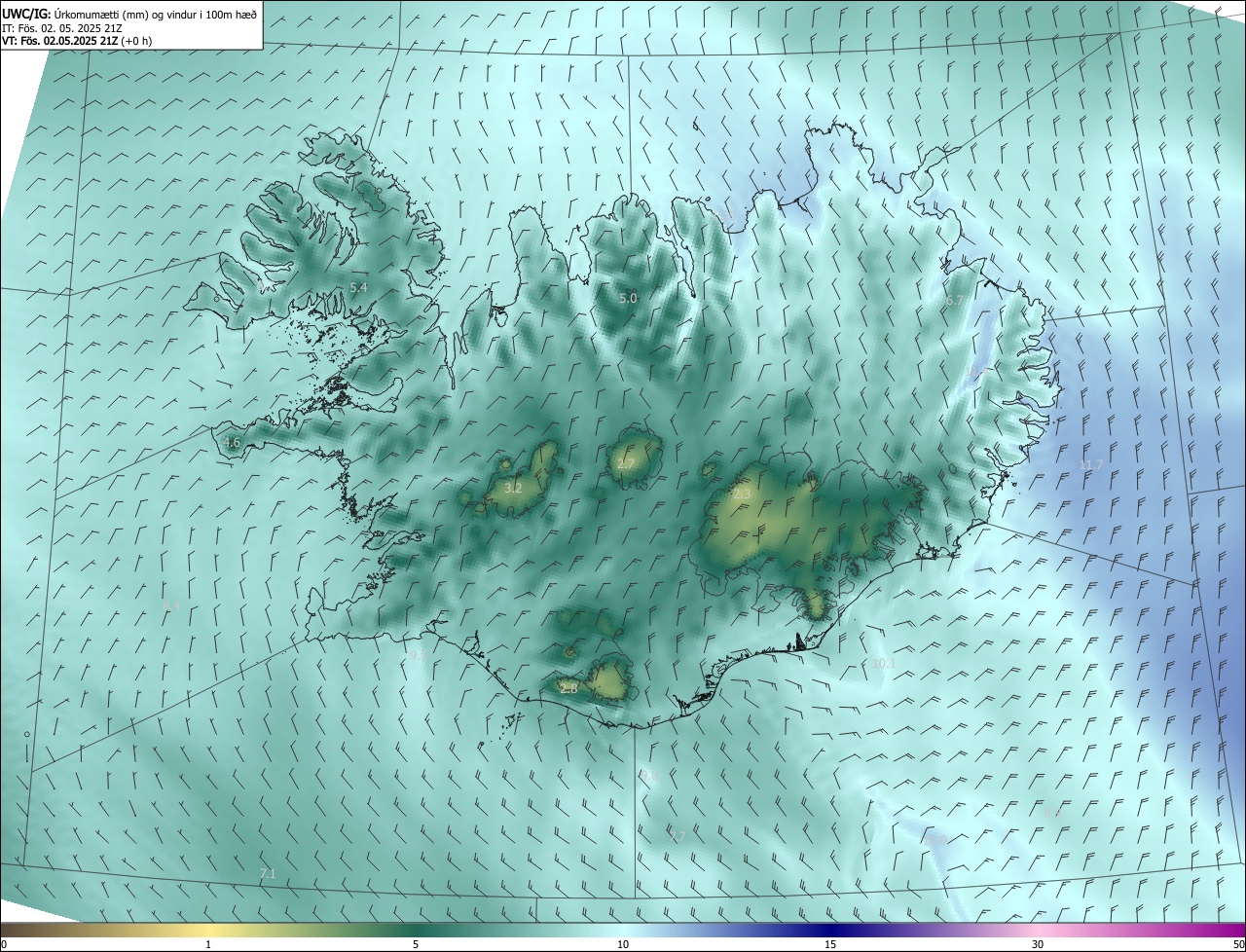Screen dimensions: 1246x952
Task: Click the legend tick label 5
Action: tap(416, 944)
